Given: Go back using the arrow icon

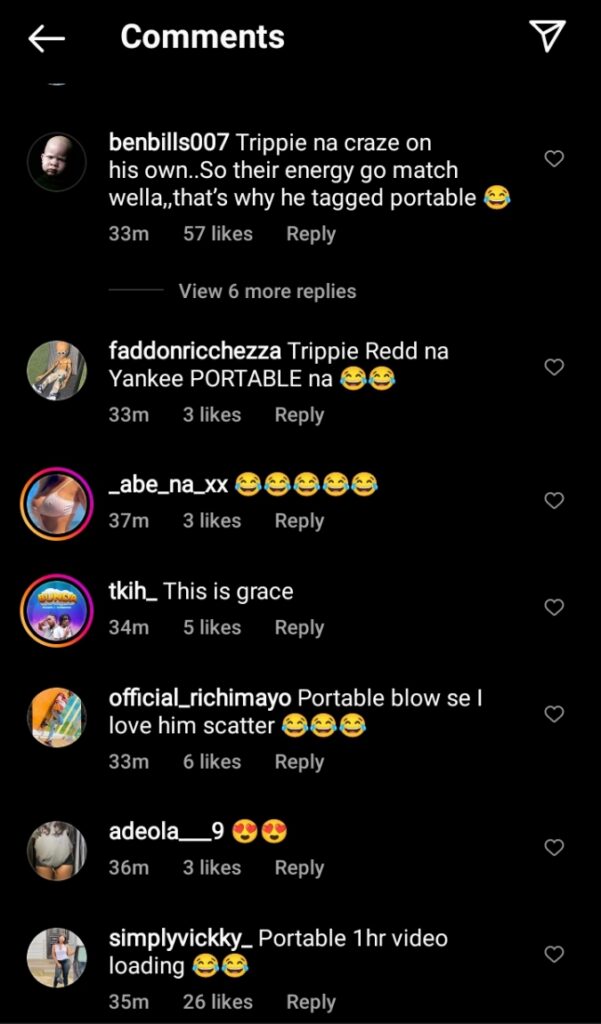Looking at the screenshot, I should (x=46, y=38).
